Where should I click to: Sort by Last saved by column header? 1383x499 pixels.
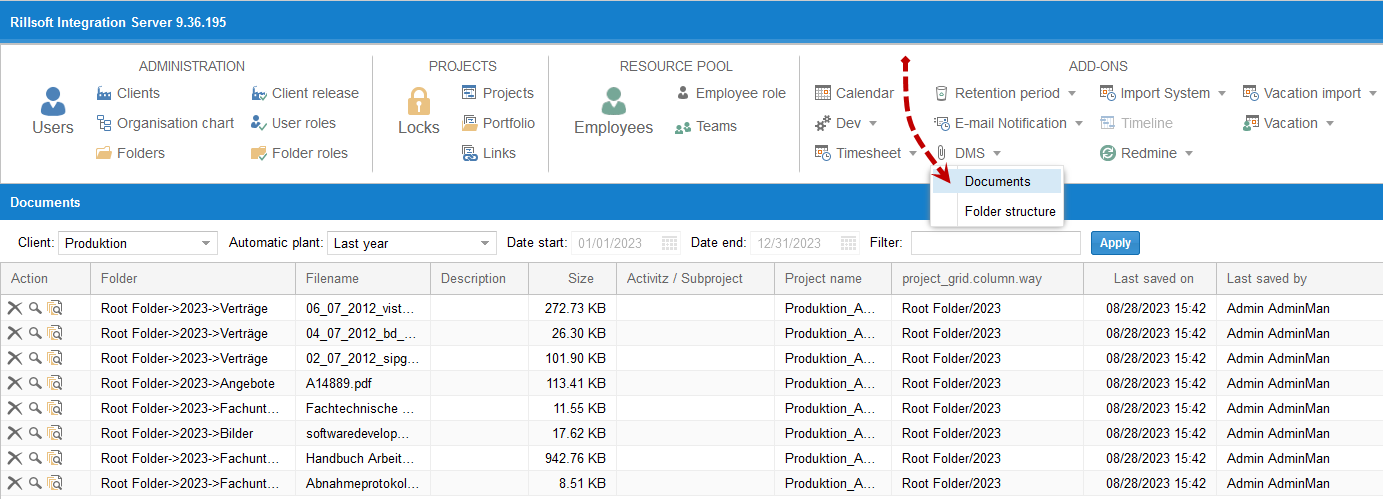1299,279
